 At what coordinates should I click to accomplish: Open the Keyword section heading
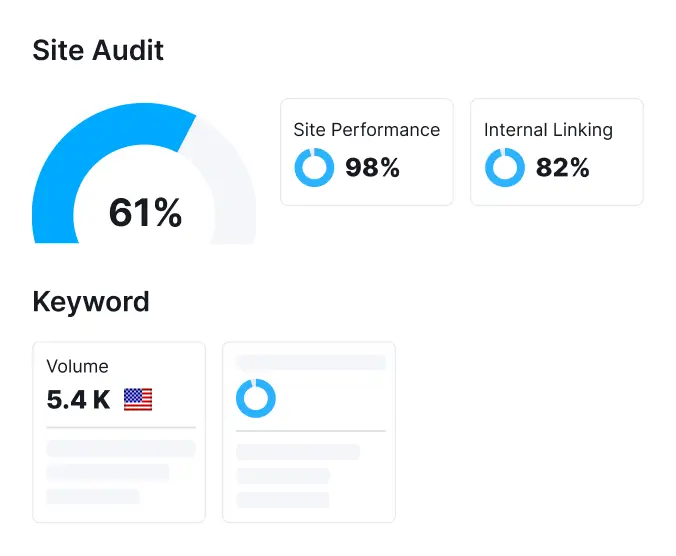[91, 302]
